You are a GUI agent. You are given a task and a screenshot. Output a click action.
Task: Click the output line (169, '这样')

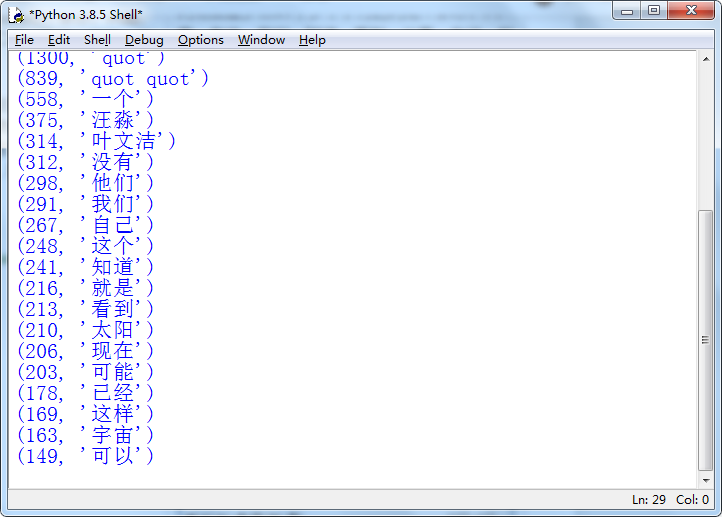pos(85,415)
